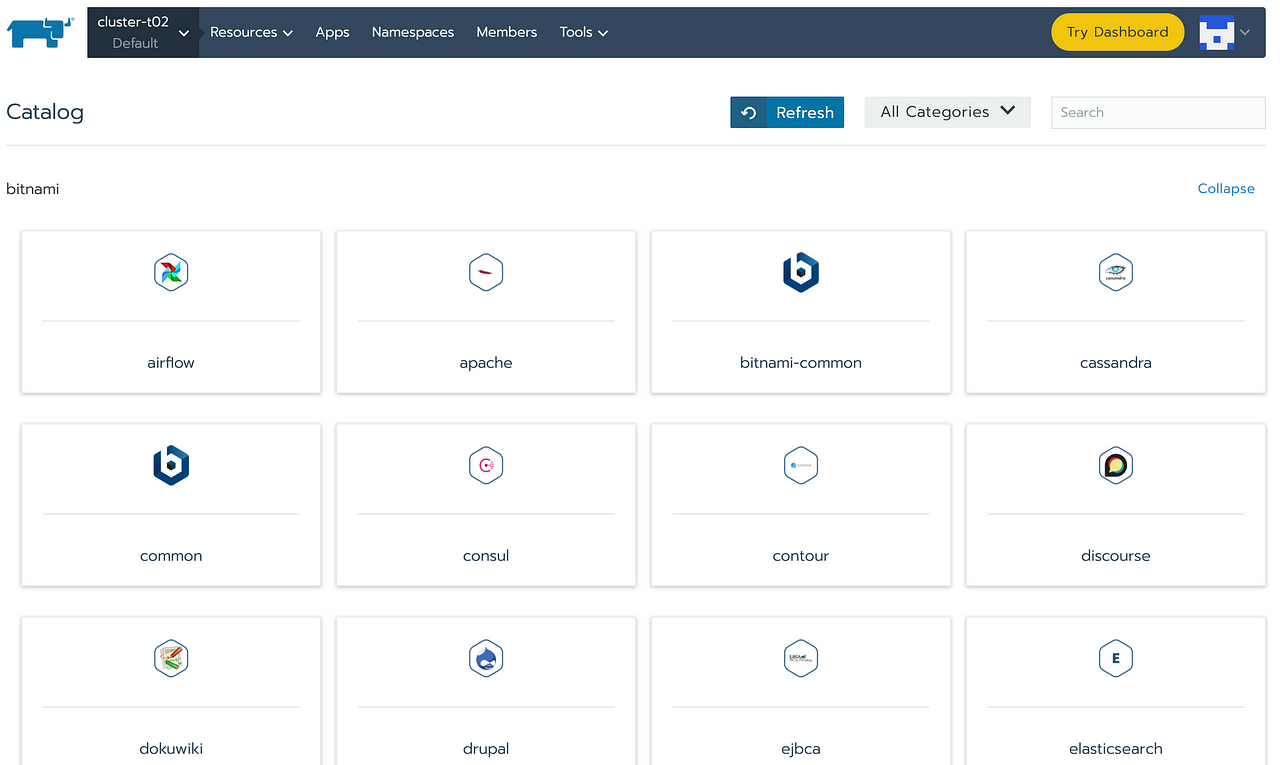Screen dimensions: 1280x765
Task: Select the common card name
Action: pos(171,556)
